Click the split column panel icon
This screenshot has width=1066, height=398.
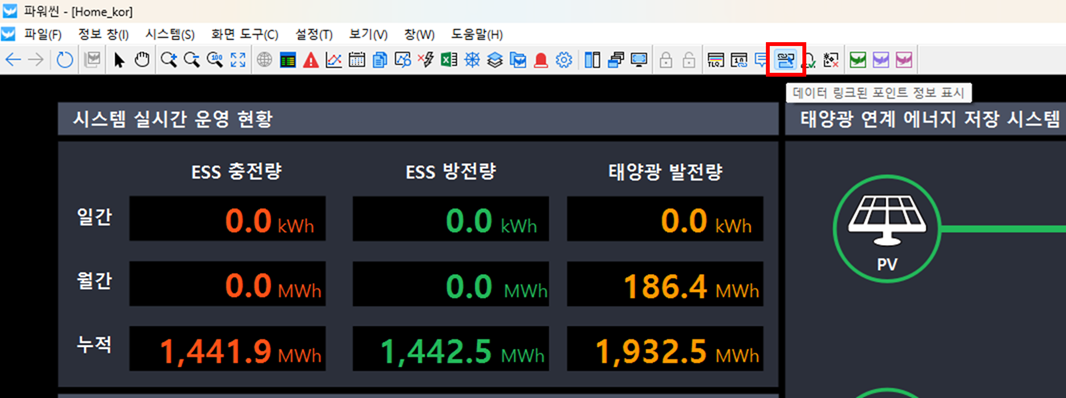pyautogui.click(x=592, y=61)
